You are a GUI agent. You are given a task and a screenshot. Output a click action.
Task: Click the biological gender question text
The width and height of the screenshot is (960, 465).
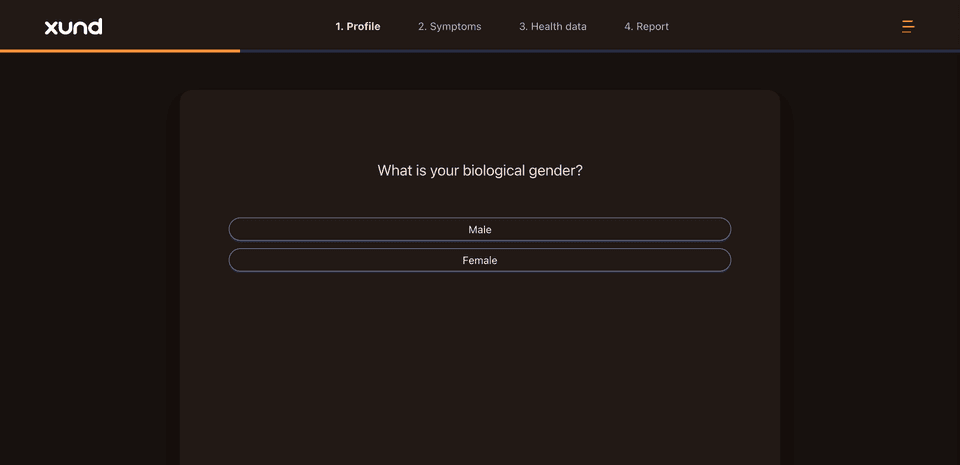click(x=480, y=171)
